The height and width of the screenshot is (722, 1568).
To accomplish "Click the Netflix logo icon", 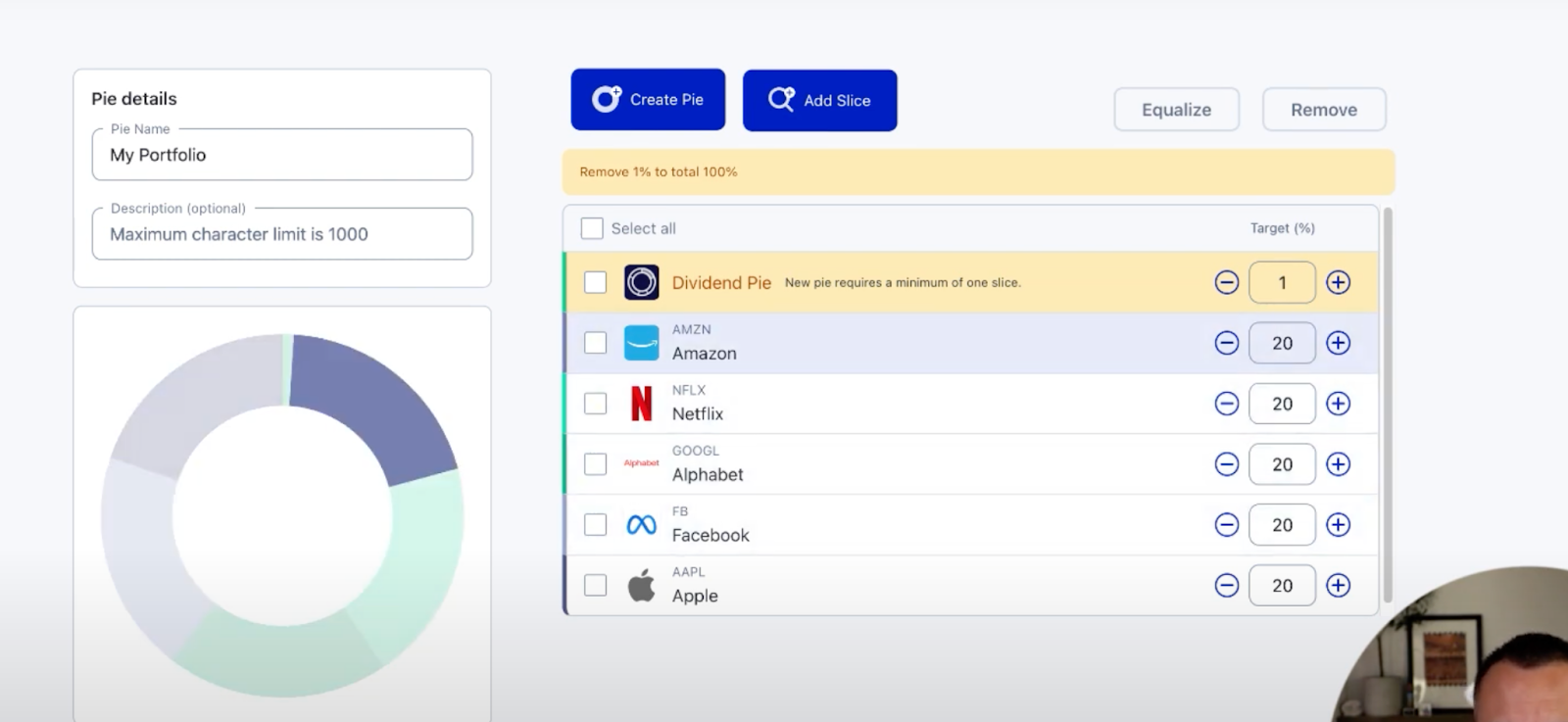I will (x=641, y=404).
